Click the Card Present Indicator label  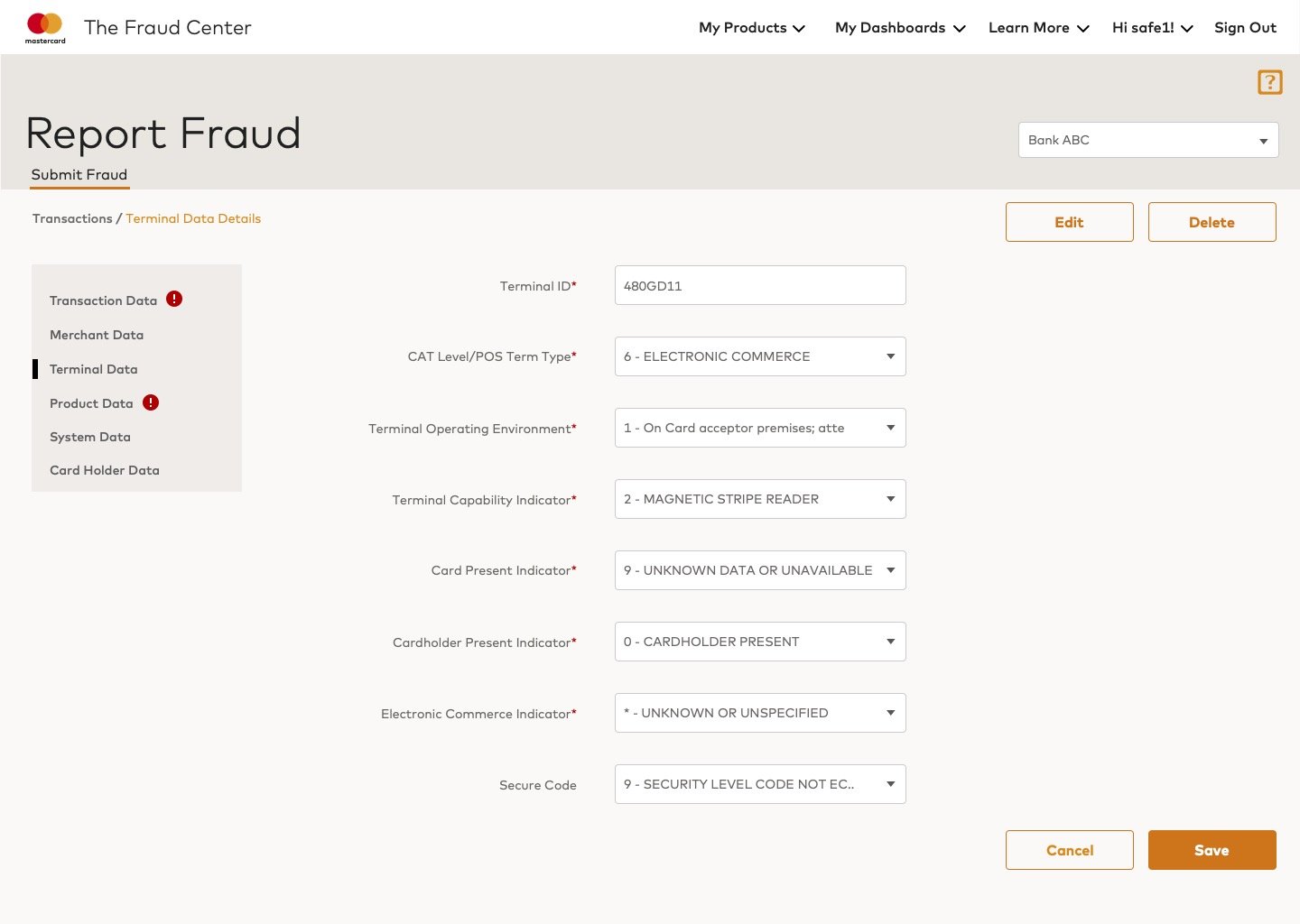click(x=504, y=570)
